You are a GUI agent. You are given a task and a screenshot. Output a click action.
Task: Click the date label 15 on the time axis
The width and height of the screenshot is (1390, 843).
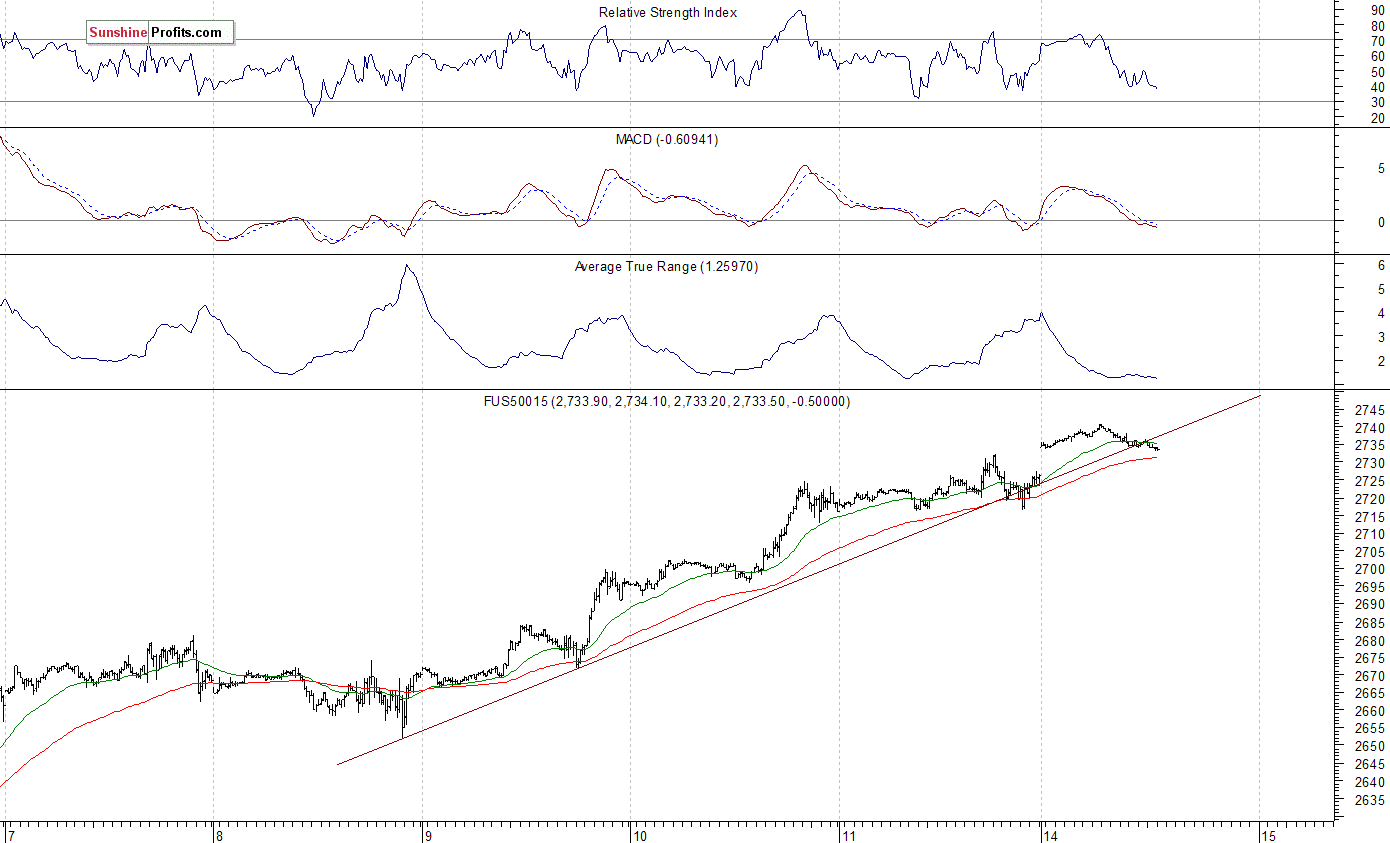1269,834
